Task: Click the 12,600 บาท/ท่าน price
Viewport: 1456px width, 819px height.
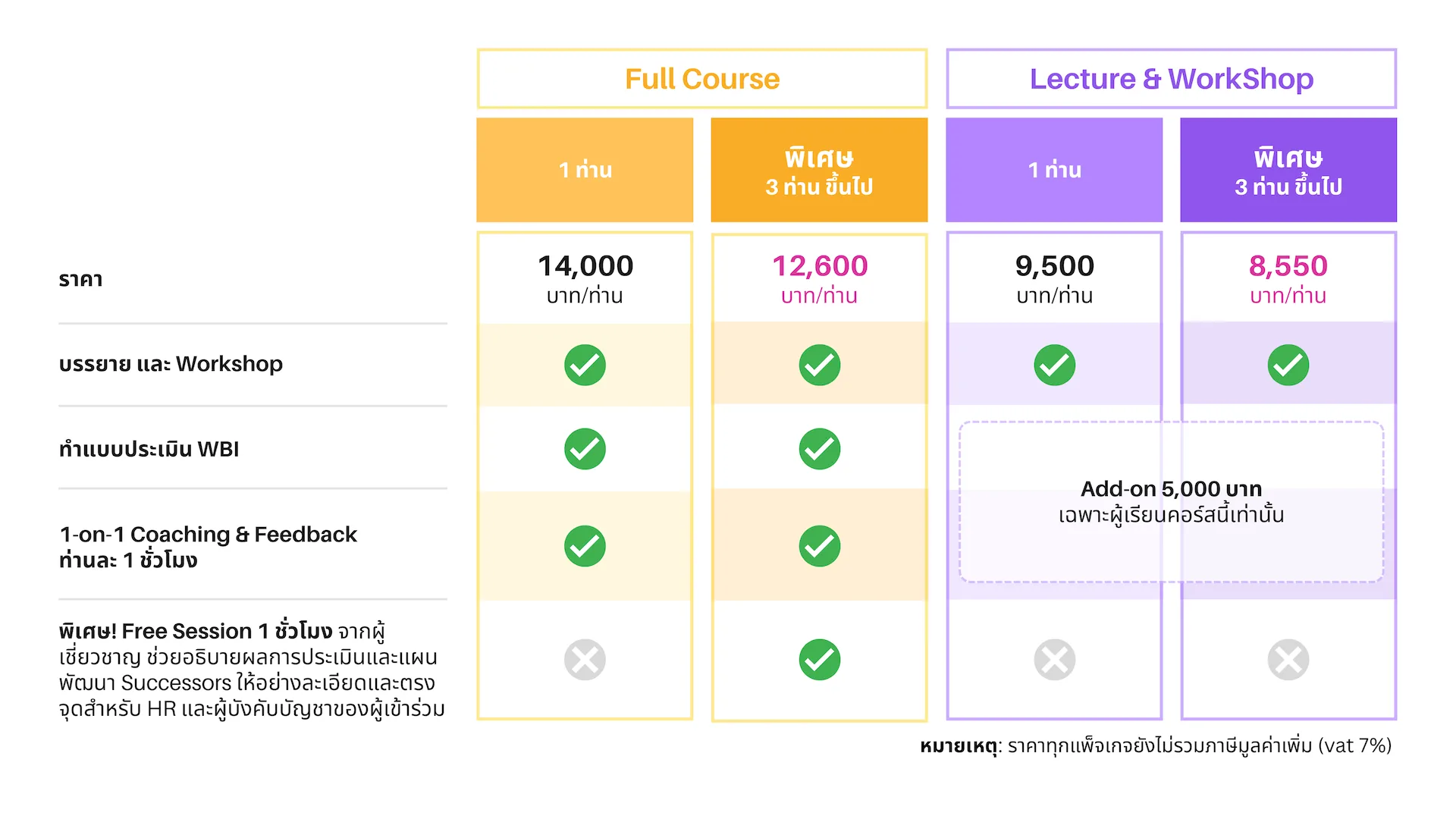Action: tap(820, 278)
